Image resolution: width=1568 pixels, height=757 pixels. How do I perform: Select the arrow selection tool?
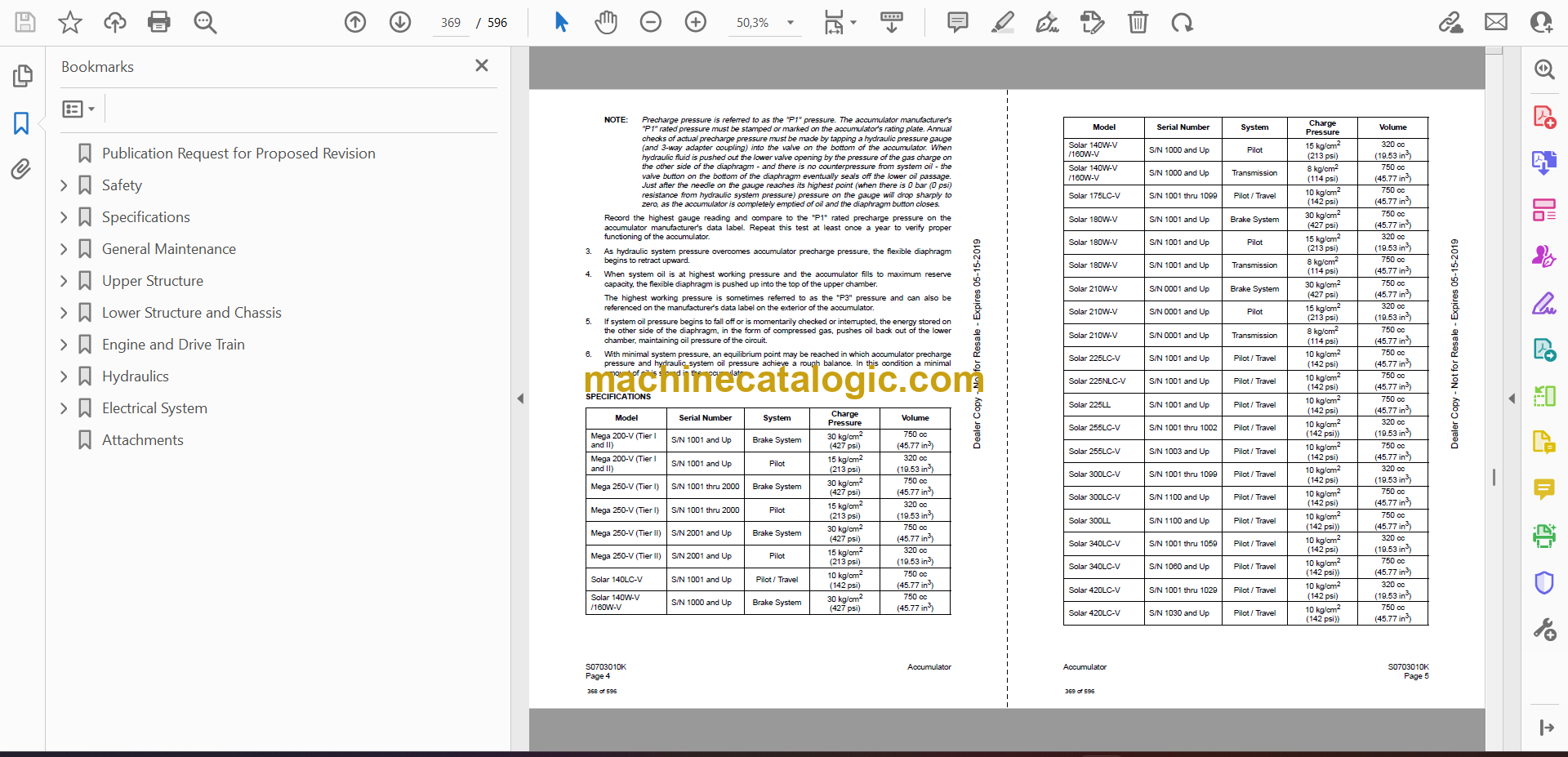point(561,22)
